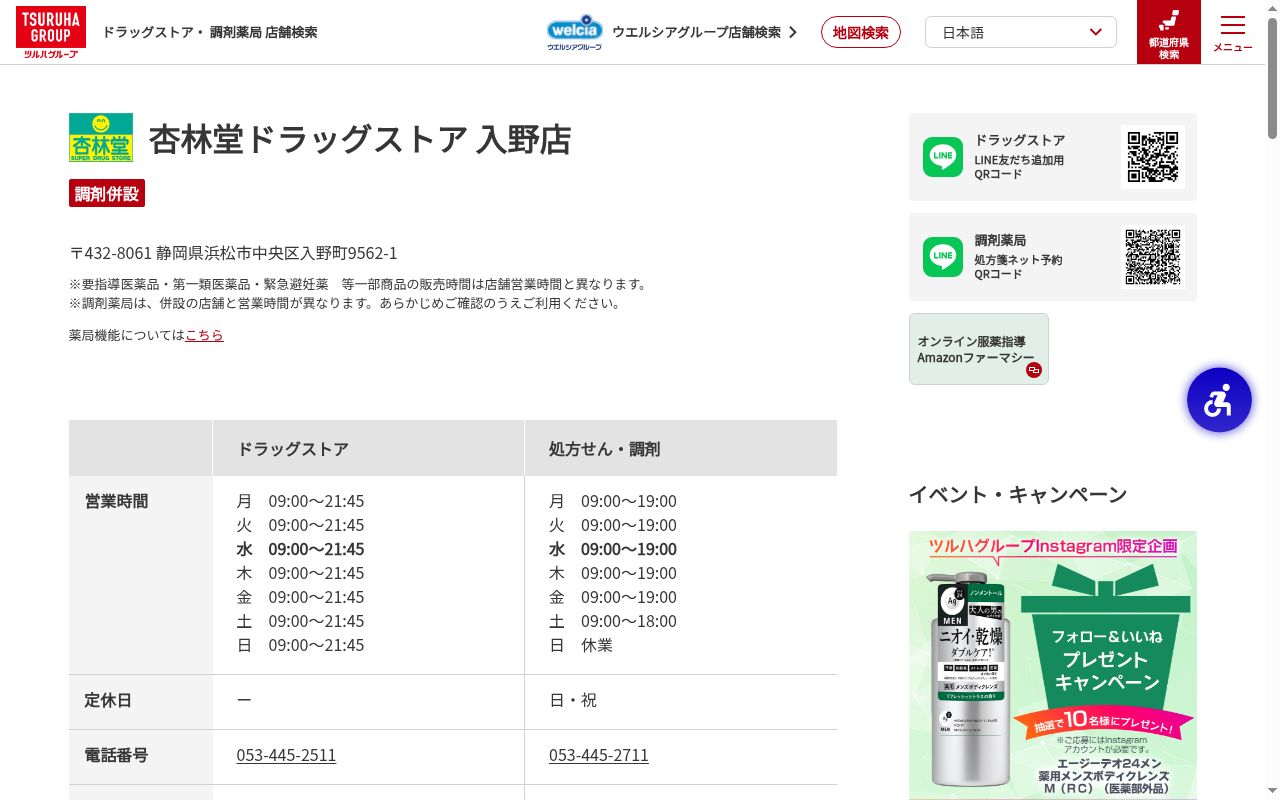Click the Welcia group logo

click(x=574, y=32)
